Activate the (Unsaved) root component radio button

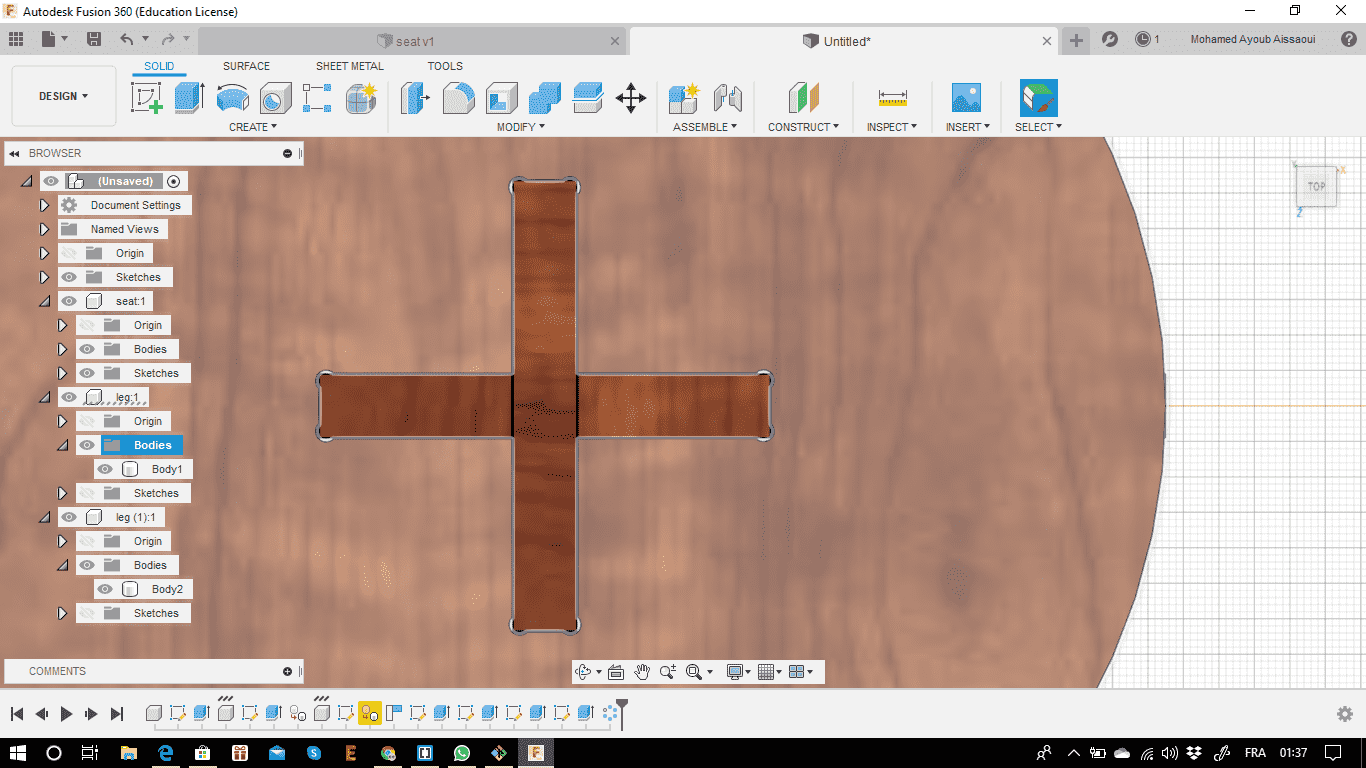tap(174, 181)
